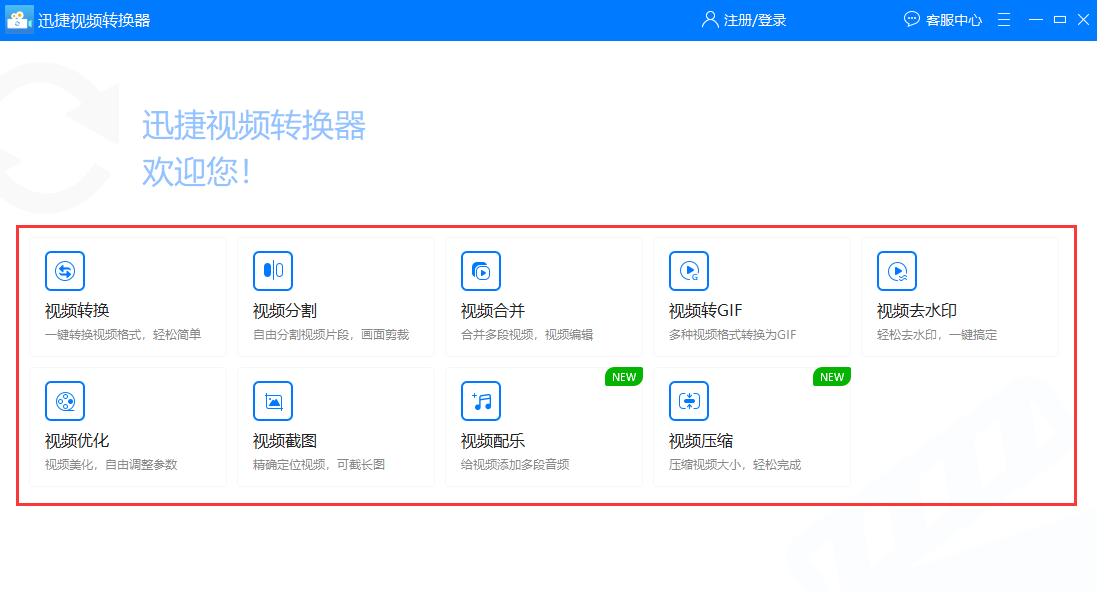This screenshot has height=591, width=1097.
Task: Click description 一键转换视频格式,轻松简单
Action: pos(123,335)
